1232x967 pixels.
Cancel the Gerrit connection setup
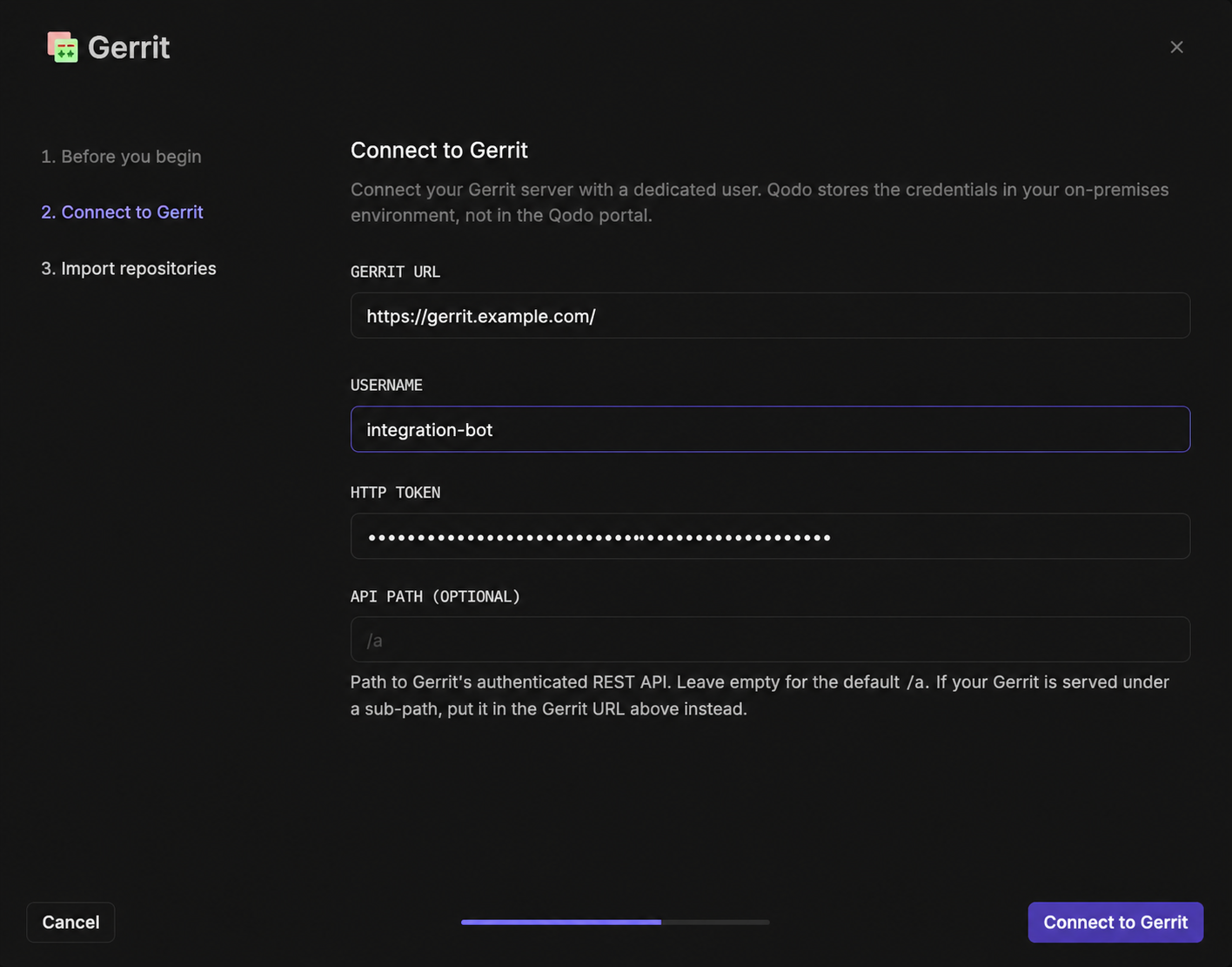(x=70, y=922)
